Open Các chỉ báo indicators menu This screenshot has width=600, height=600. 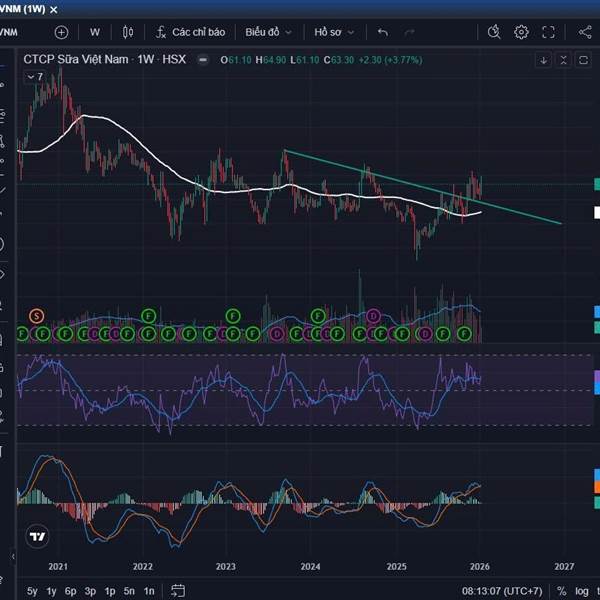pos(187,32)
